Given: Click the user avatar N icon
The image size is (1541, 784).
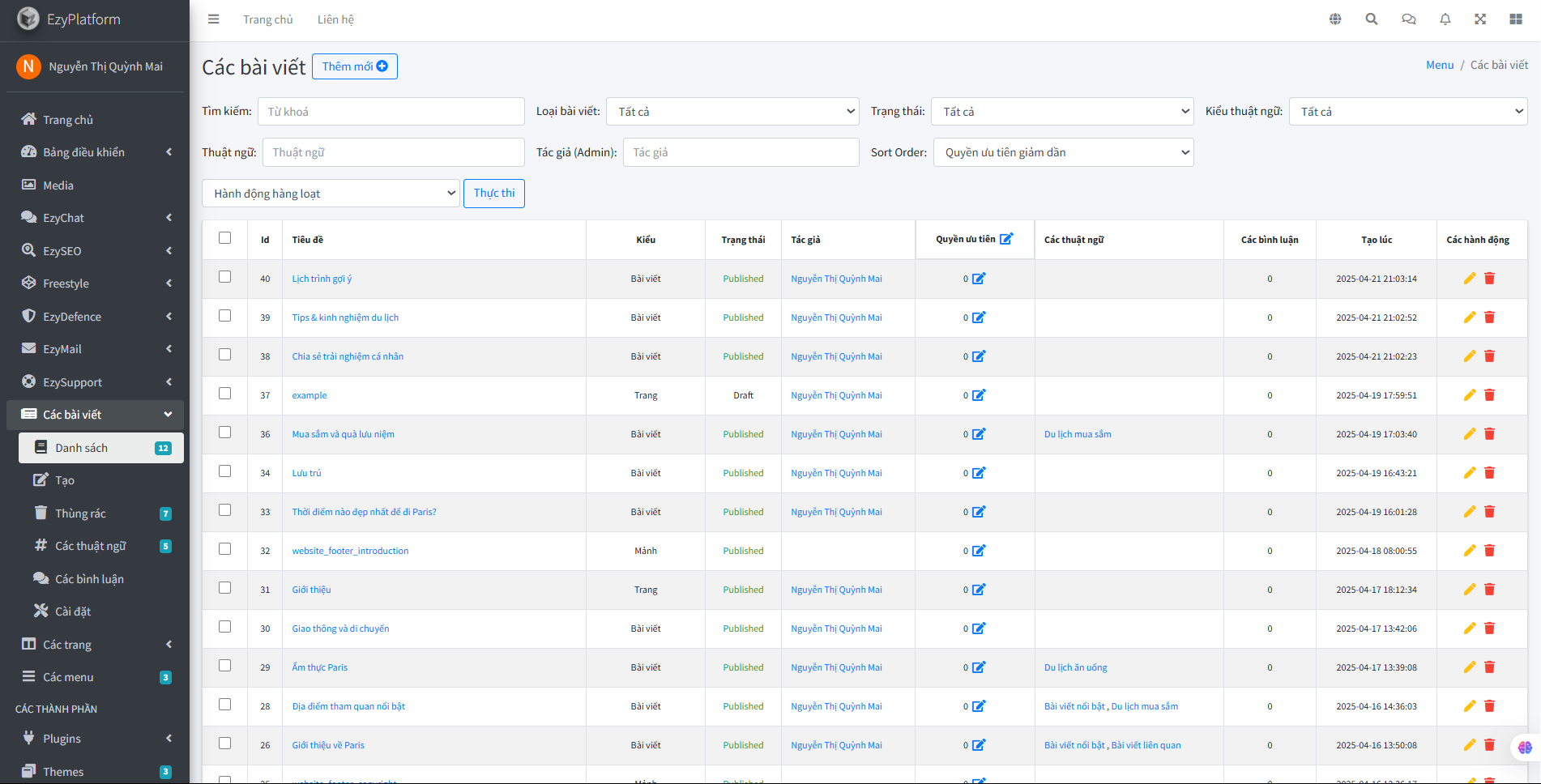Looking at the screenshot, I should [x=28, y=66].
